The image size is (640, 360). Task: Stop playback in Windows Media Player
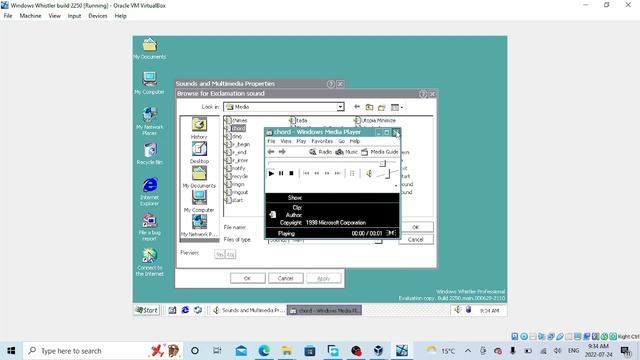tap(291, 173)
